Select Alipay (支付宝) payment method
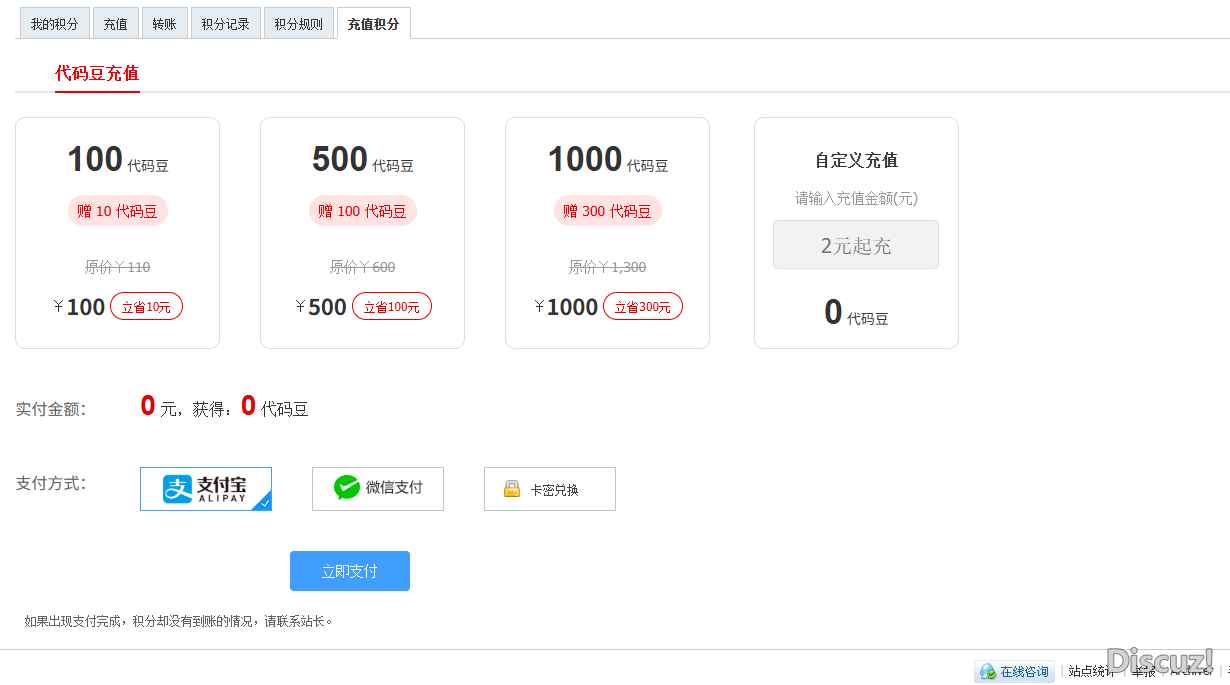 click(206, 489)
